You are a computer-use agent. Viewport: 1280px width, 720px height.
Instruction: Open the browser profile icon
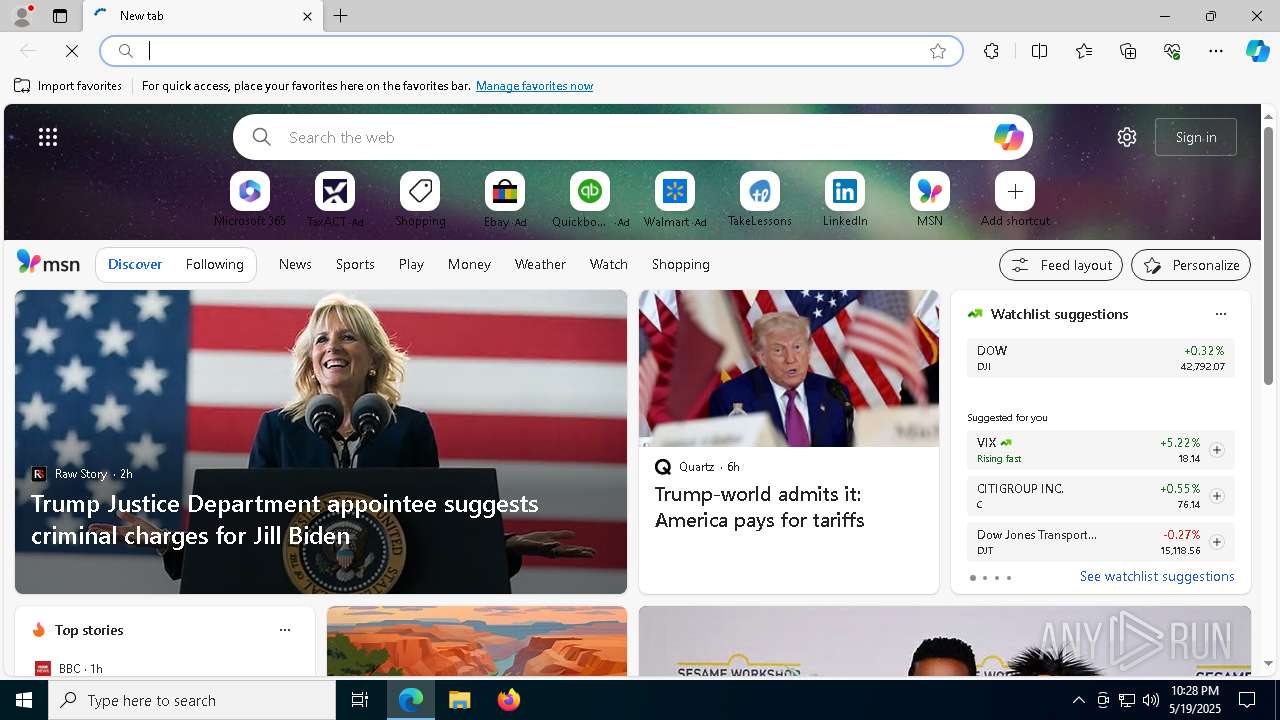[x=22, y=16]
